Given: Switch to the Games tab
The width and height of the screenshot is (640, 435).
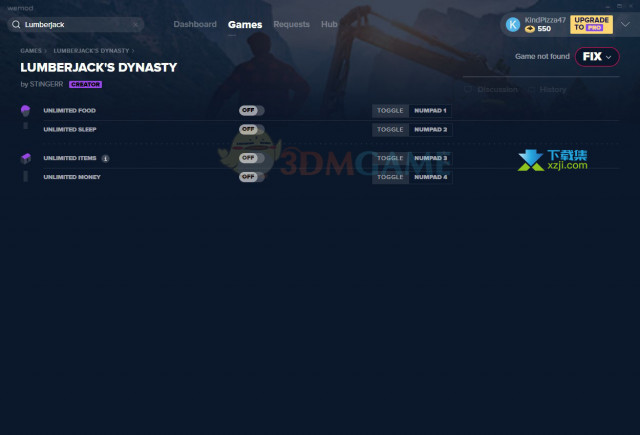Looking at the screenshot, I should 245,24.
